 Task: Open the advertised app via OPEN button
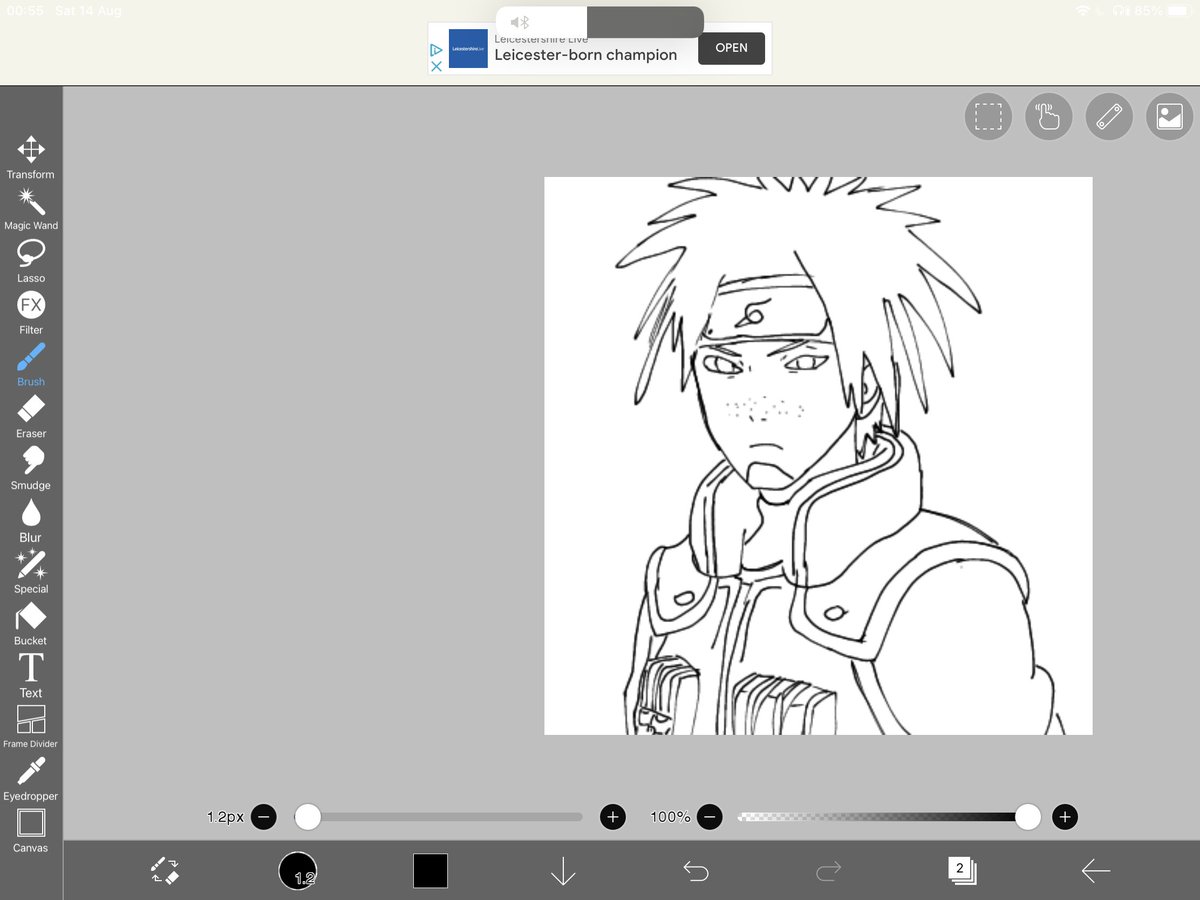731,48
